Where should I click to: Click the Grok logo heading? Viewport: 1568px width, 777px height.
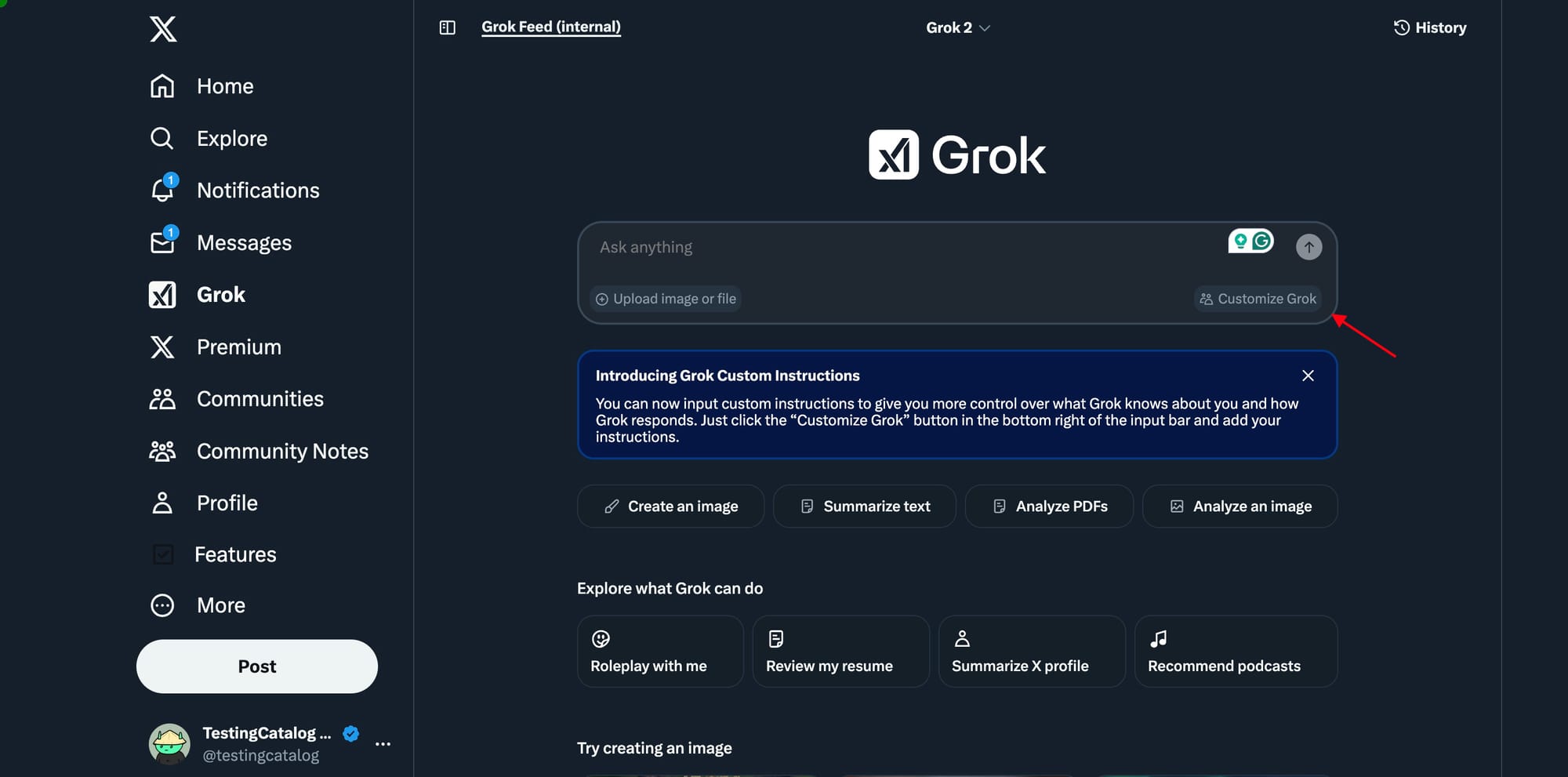[957, 154]
